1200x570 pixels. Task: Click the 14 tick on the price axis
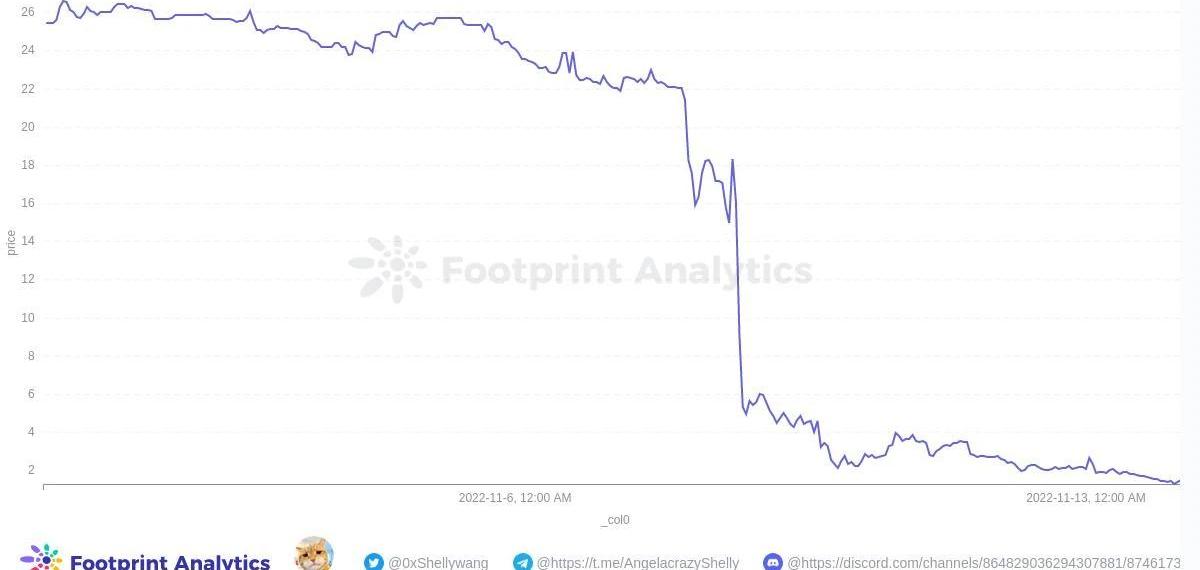tap(27, 241)
